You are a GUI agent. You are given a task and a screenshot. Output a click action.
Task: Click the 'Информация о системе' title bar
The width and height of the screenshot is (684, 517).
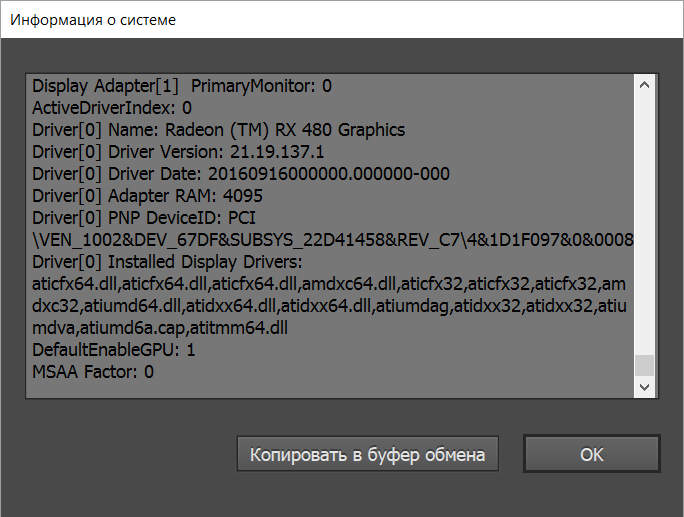coord(342,20)
